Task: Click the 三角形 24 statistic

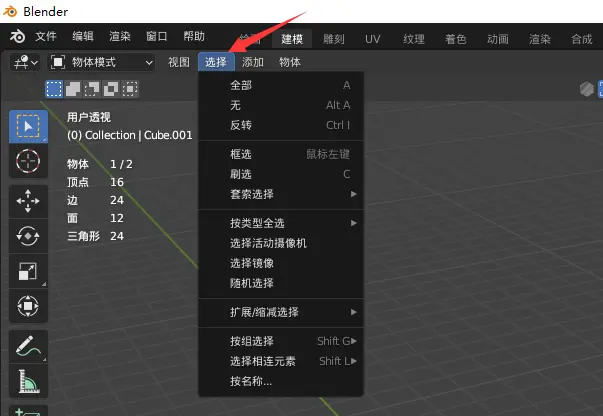Action: [x=95, y=236]
